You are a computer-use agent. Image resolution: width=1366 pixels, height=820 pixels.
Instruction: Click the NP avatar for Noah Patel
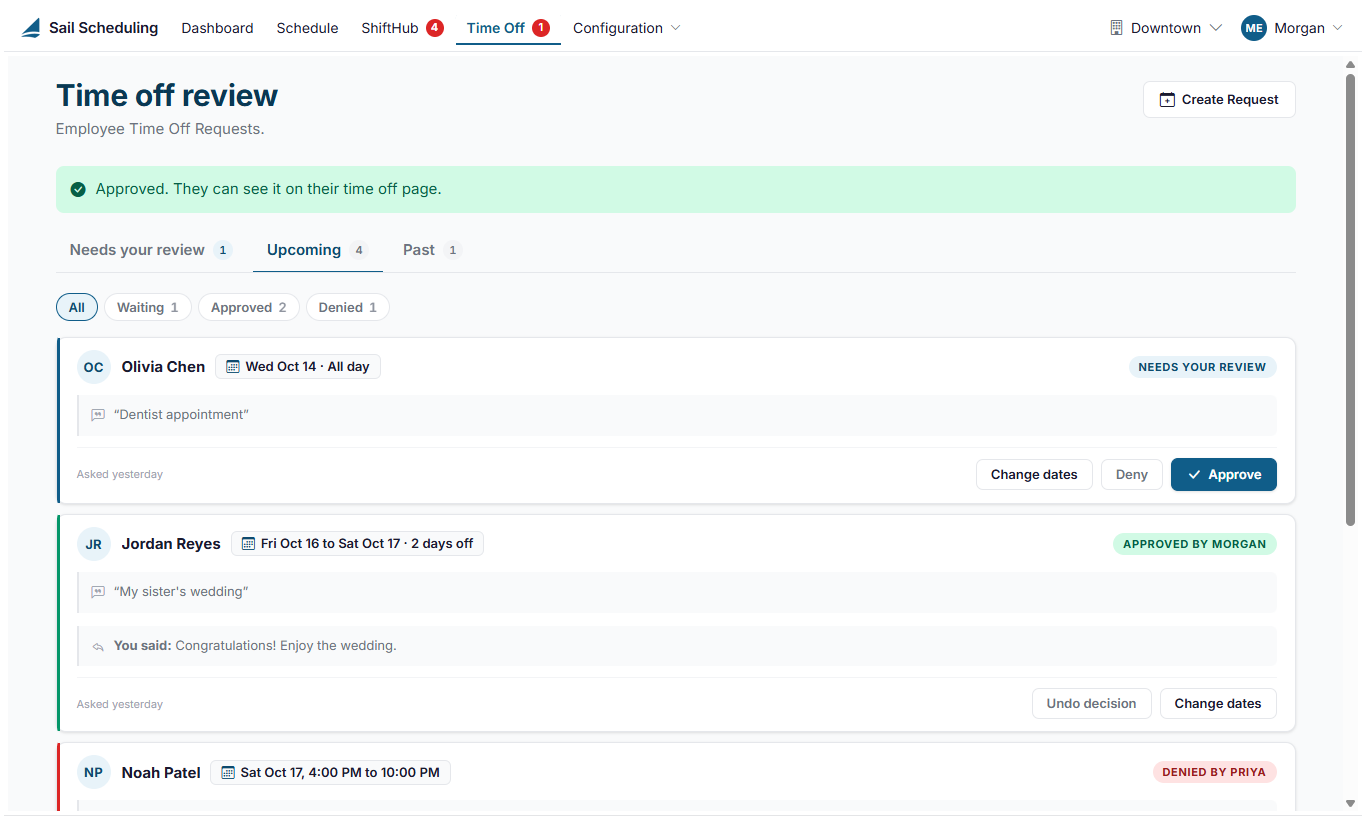(94, 772)
